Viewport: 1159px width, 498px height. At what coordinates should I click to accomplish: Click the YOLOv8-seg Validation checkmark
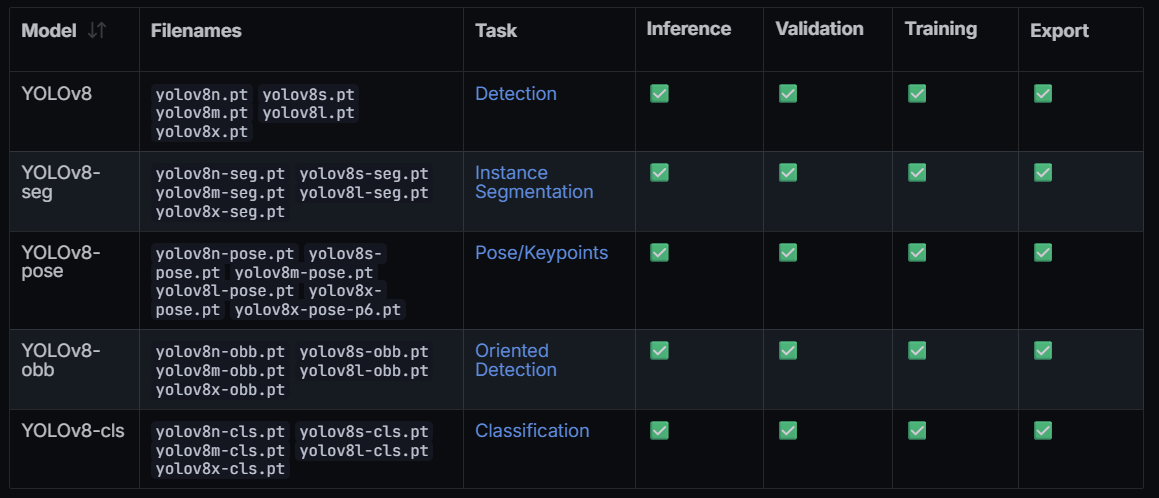click(x=788, y=173)
